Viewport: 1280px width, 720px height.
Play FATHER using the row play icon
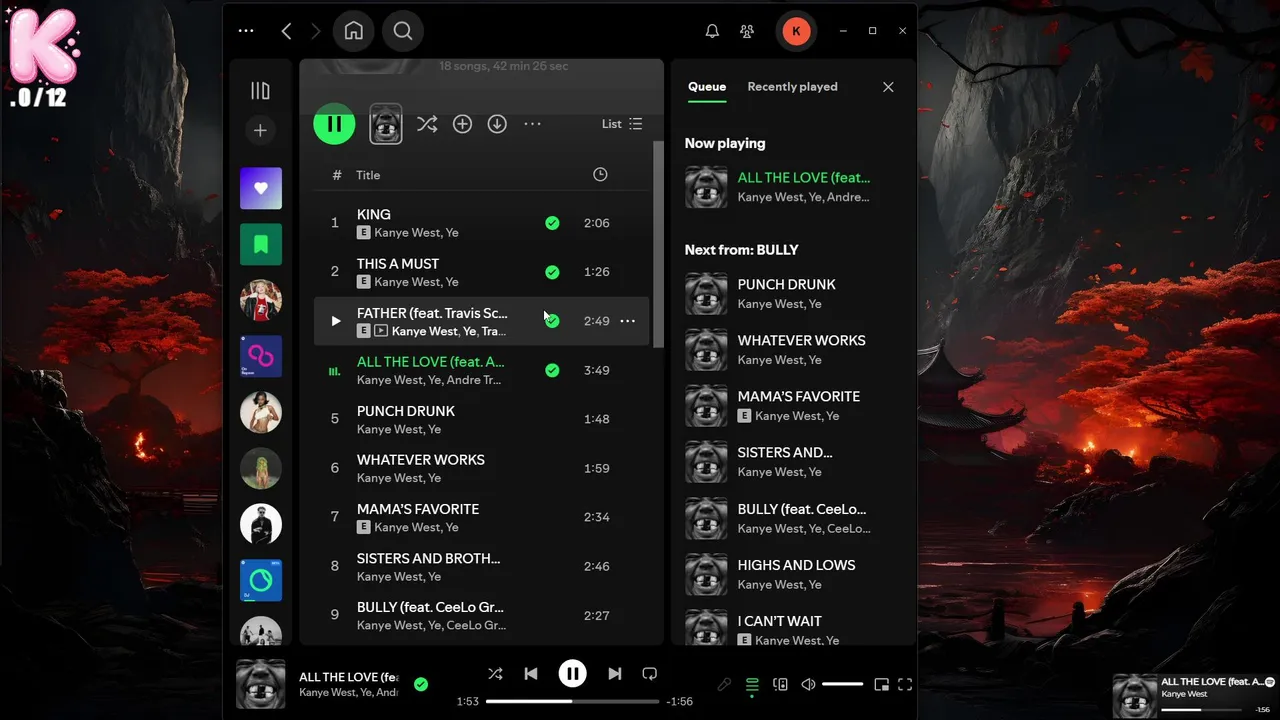point(335,321)
